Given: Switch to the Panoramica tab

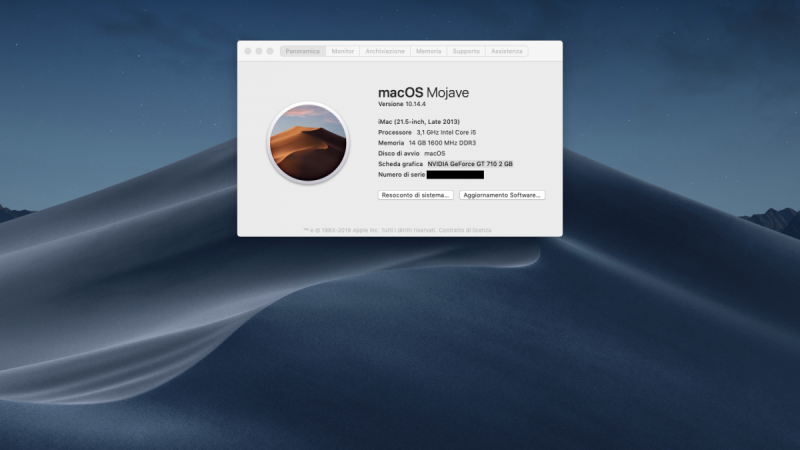Looking at the screenshot, I should click(x=303, y=51).
